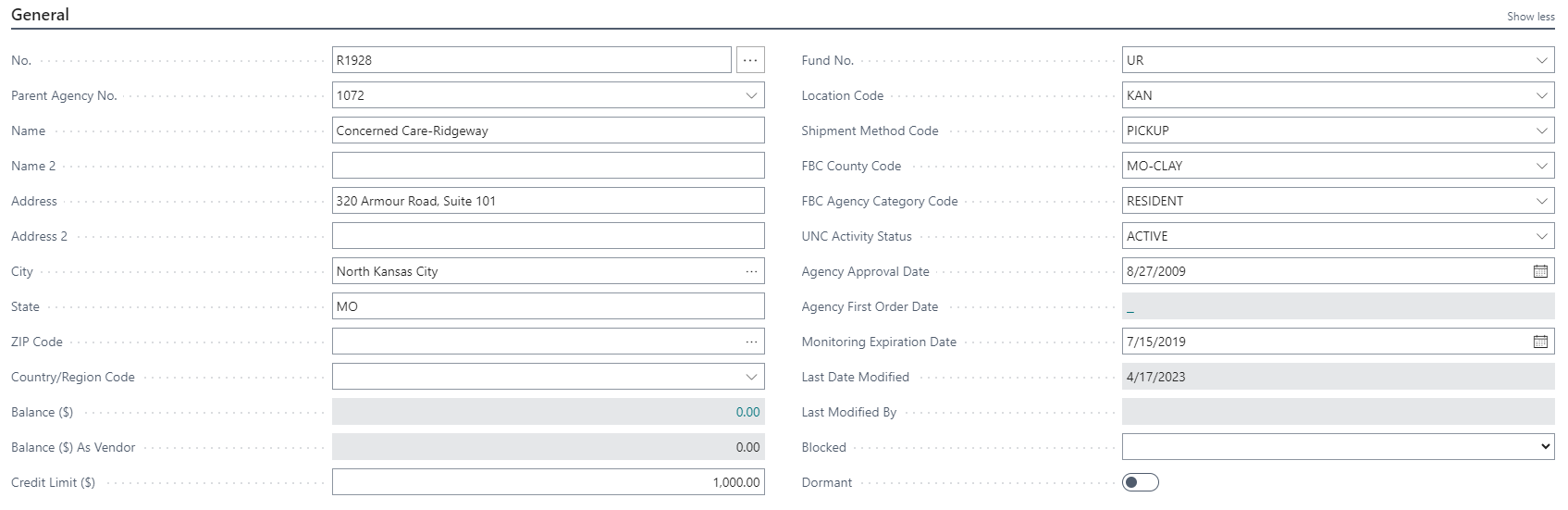Screen dimensions: 1568x510
Task: Click into the Name 2 input field
Action: point(548,166)
